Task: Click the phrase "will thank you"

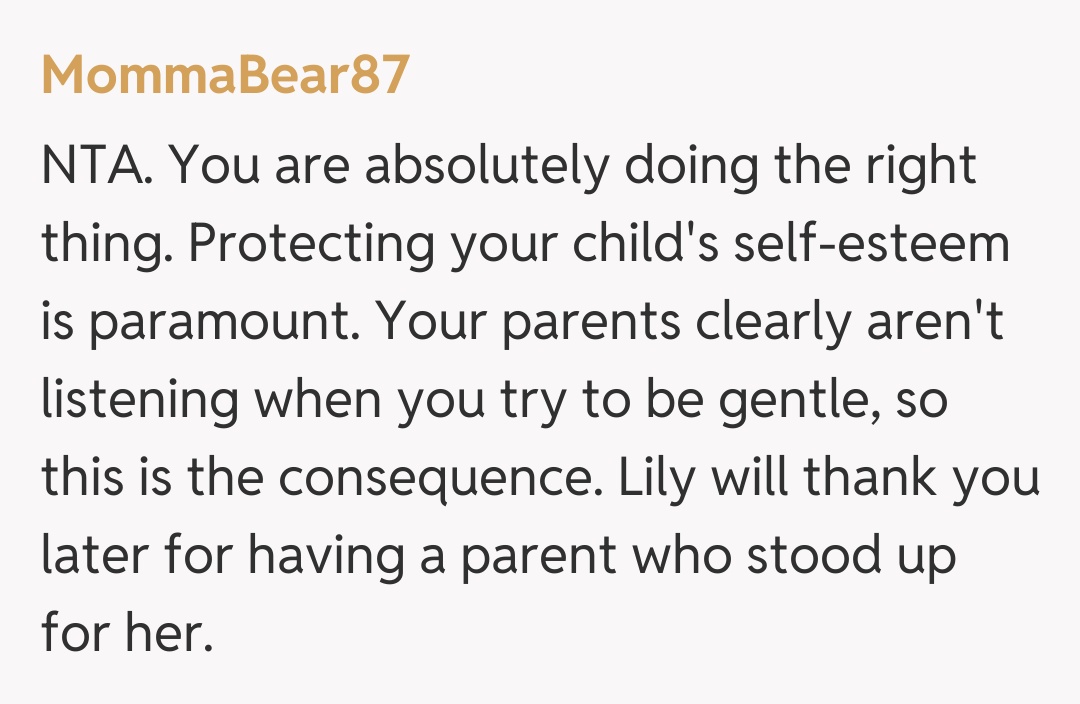Action: coord(875,478)
